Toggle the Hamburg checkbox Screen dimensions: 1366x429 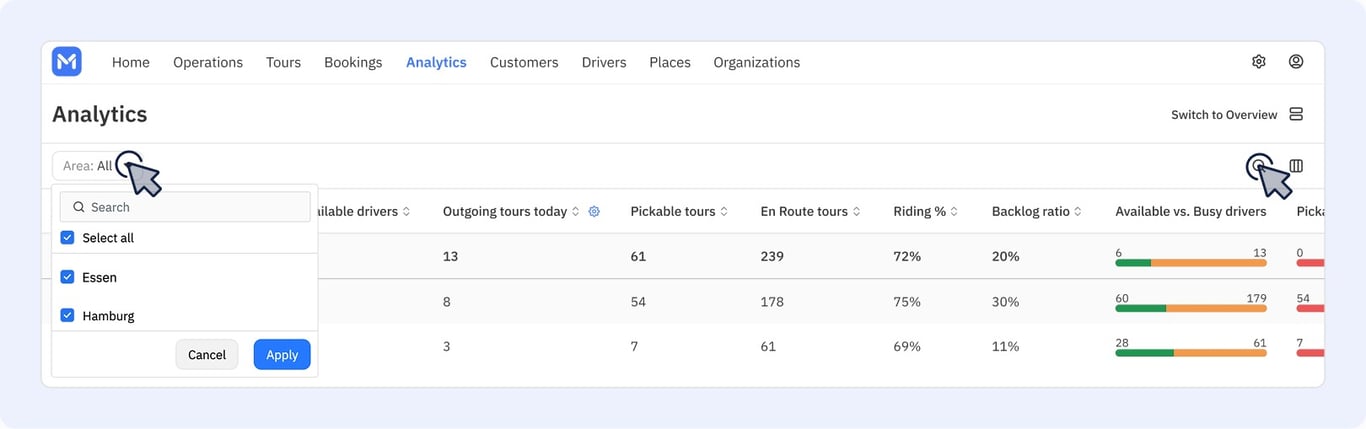tap(68, 315)
